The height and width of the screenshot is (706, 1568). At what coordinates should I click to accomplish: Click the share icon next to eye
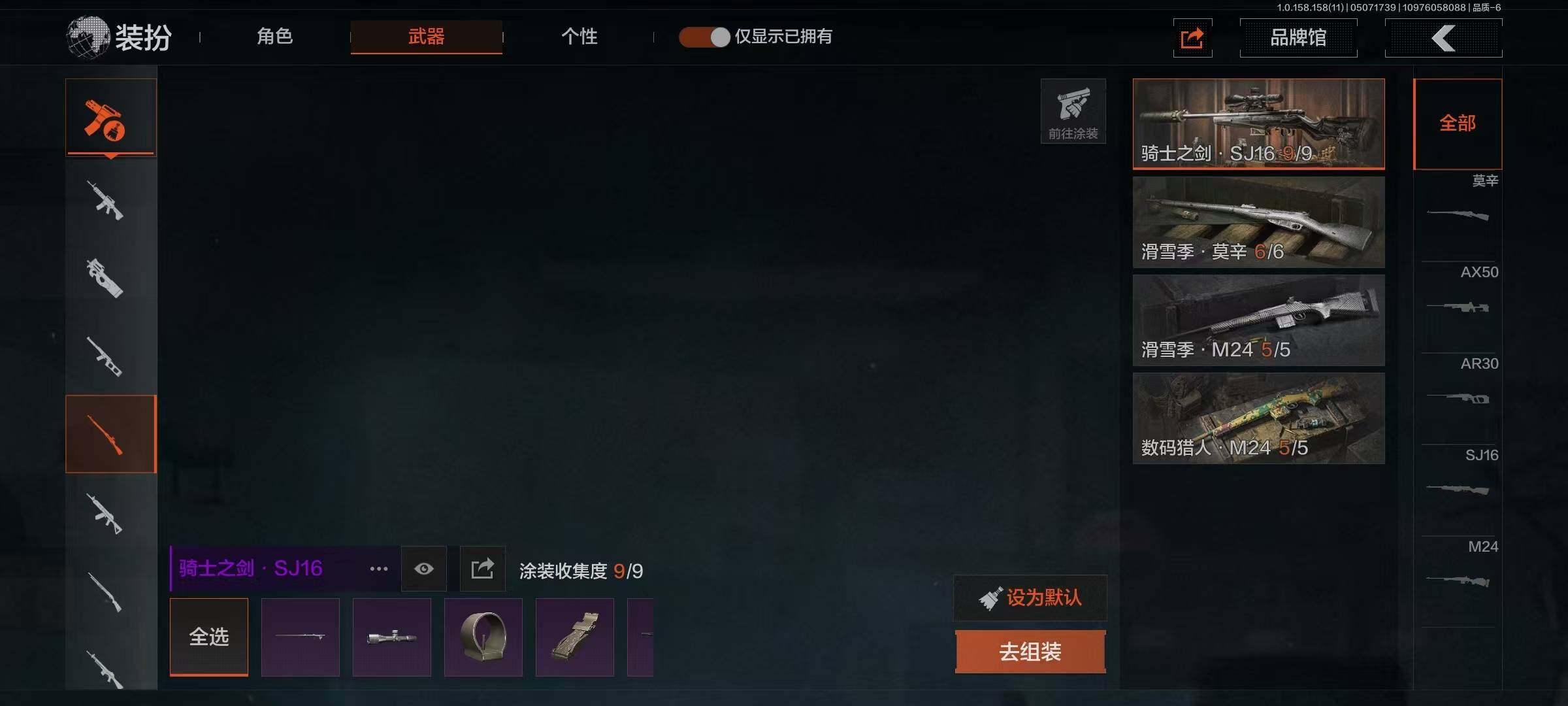click(482, 569)
